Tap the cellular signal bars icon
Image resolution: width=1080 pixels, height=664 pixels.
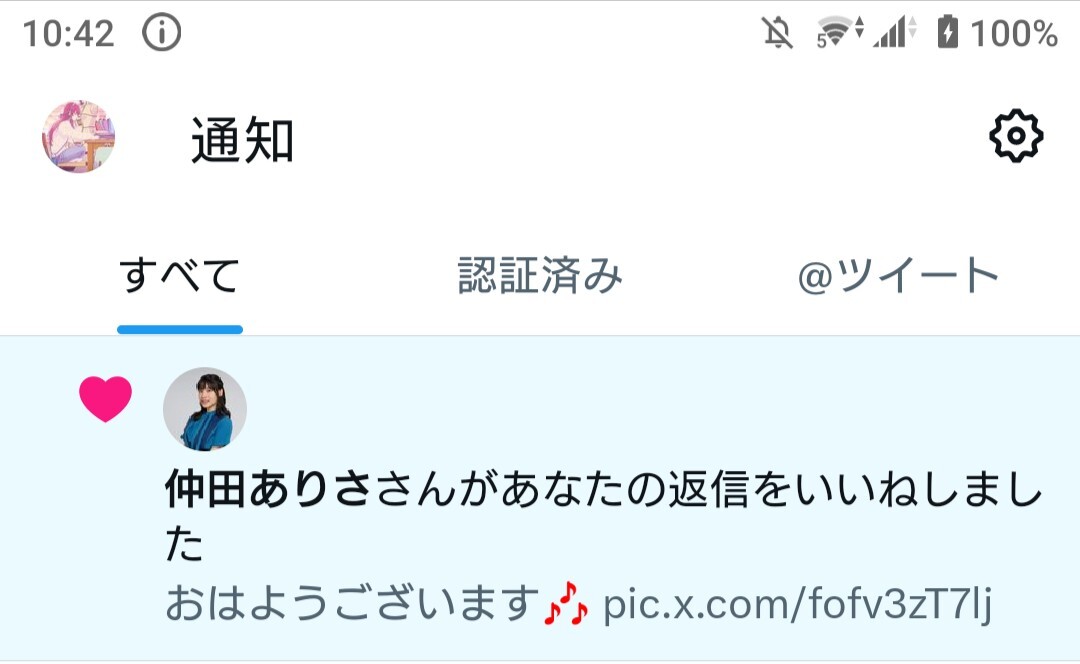[x=895, y=32]
